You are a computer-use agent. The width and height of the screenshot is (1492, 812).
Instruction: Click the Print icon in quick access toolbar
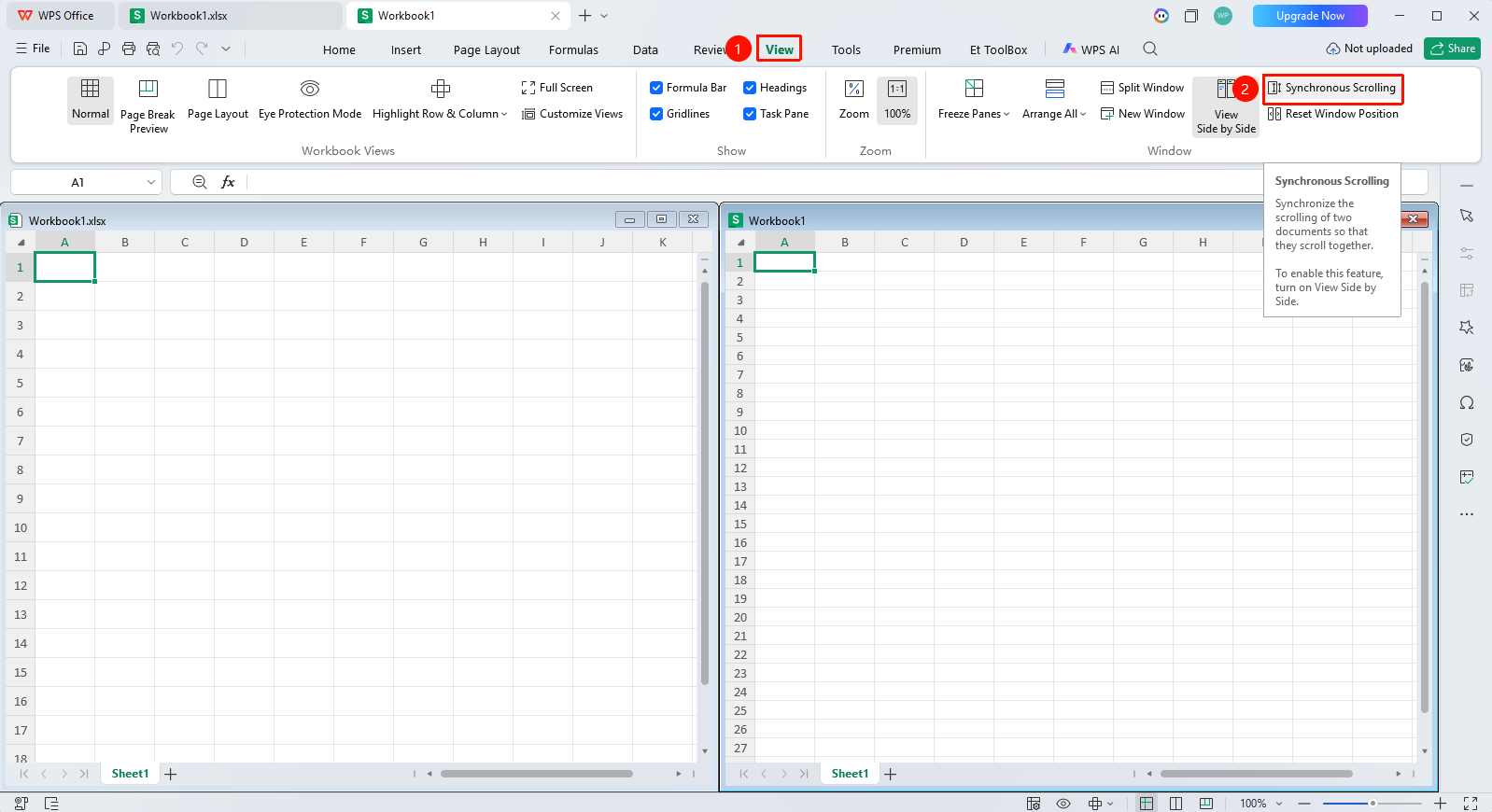click(129, 49)
